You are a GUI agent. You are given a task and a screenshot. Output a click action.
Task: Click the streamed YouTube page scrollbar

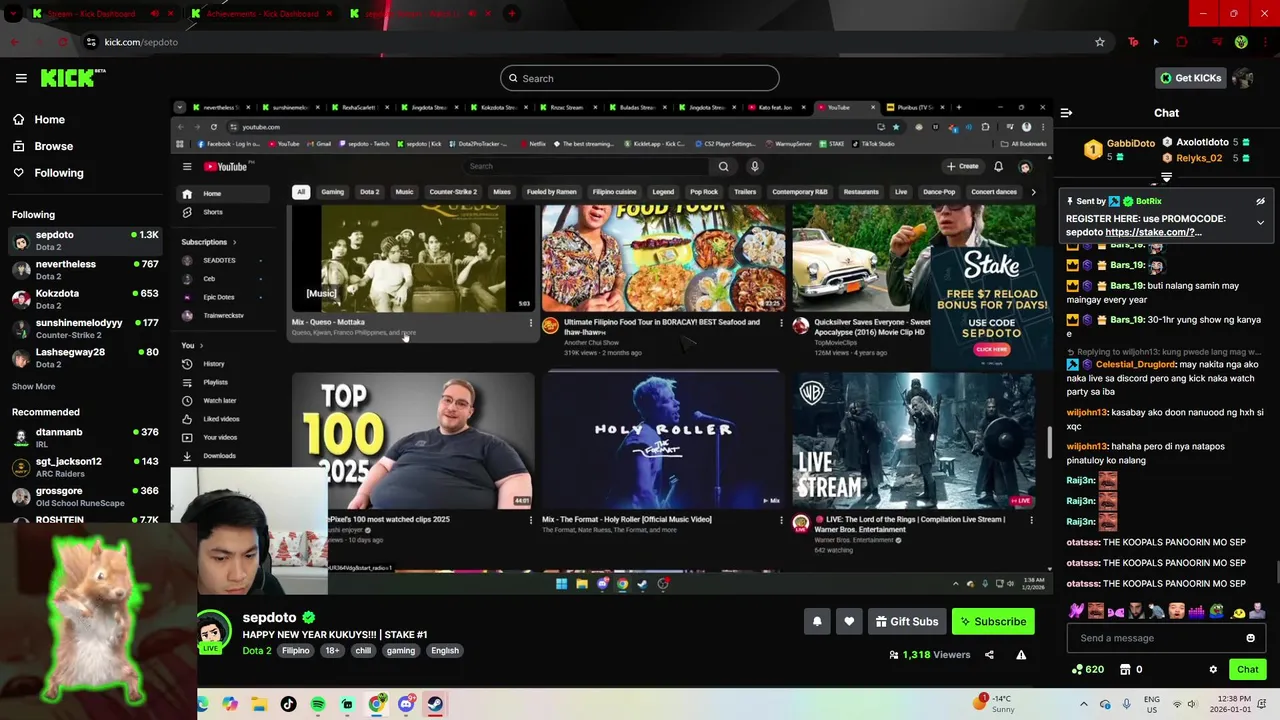[x=1049, y=440]
